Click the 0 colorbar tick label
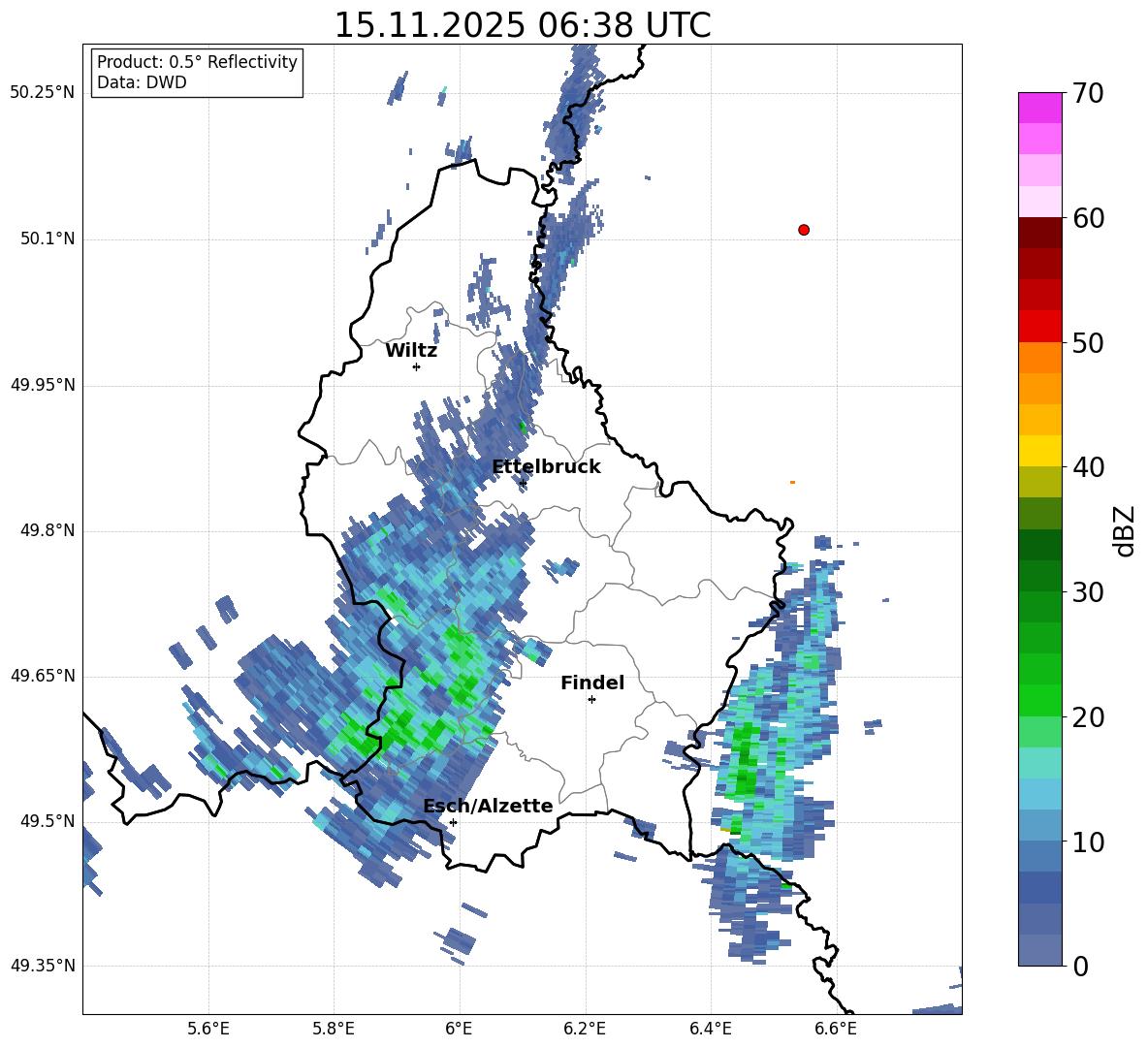Screen dimensions: 1148x1048 1080,966
